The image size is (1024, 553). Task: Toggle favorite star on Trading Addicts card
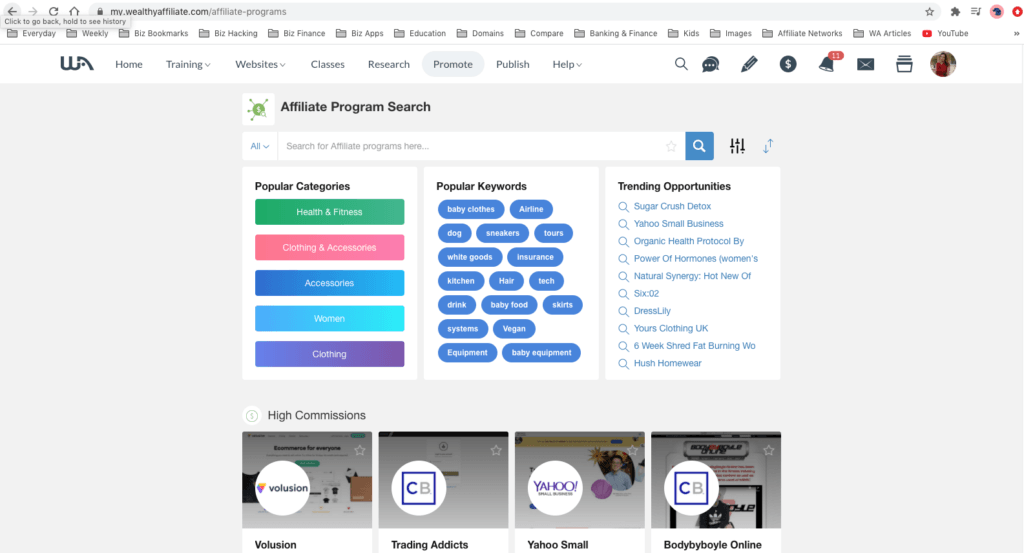point(496,450)
